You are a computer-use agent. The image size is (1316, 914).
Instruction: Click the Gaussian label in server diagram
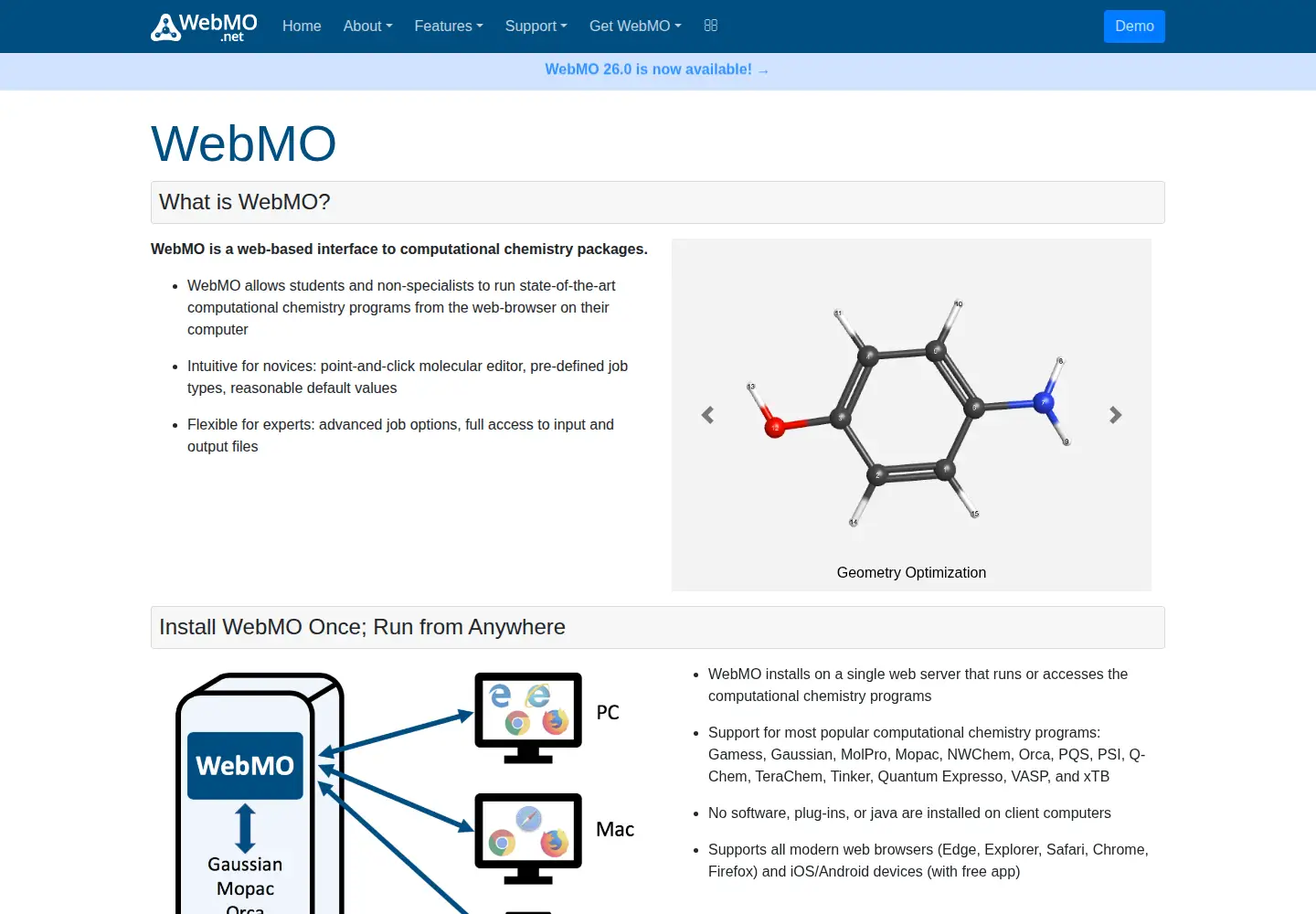coord(245,864)
